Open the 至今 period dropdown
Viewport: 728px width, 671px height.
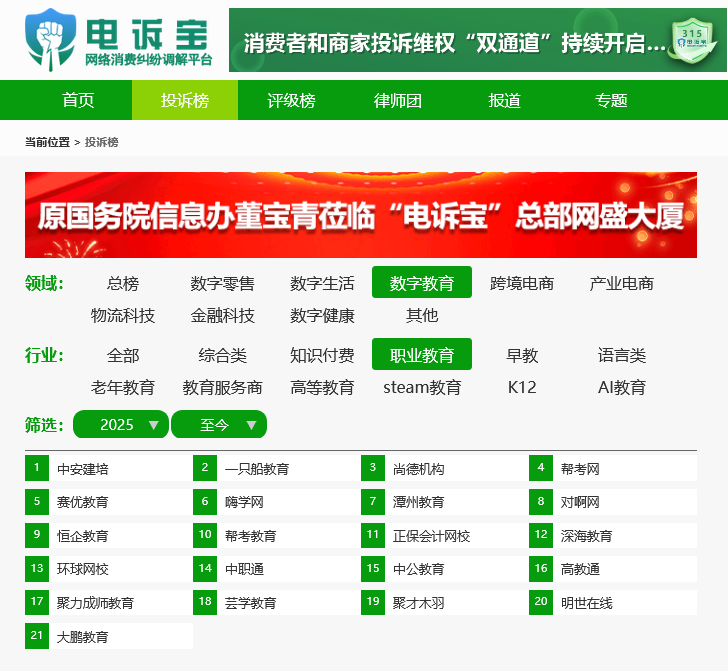(x=219, y=424)
